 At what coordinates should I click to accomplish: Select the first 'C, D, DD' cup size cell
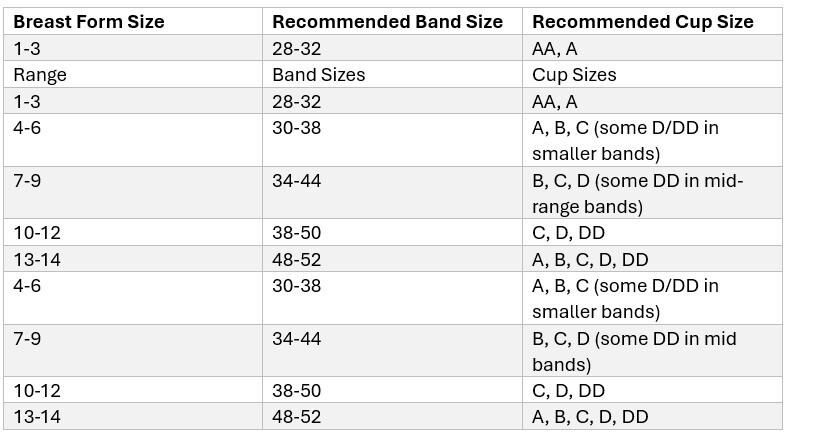tap(652, 232)
